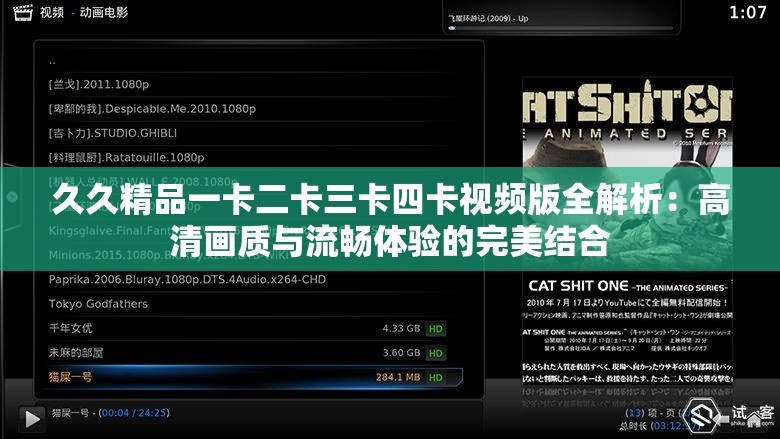Seek using the now-playing progress bar
780x439 pixels.
point(561,28)
